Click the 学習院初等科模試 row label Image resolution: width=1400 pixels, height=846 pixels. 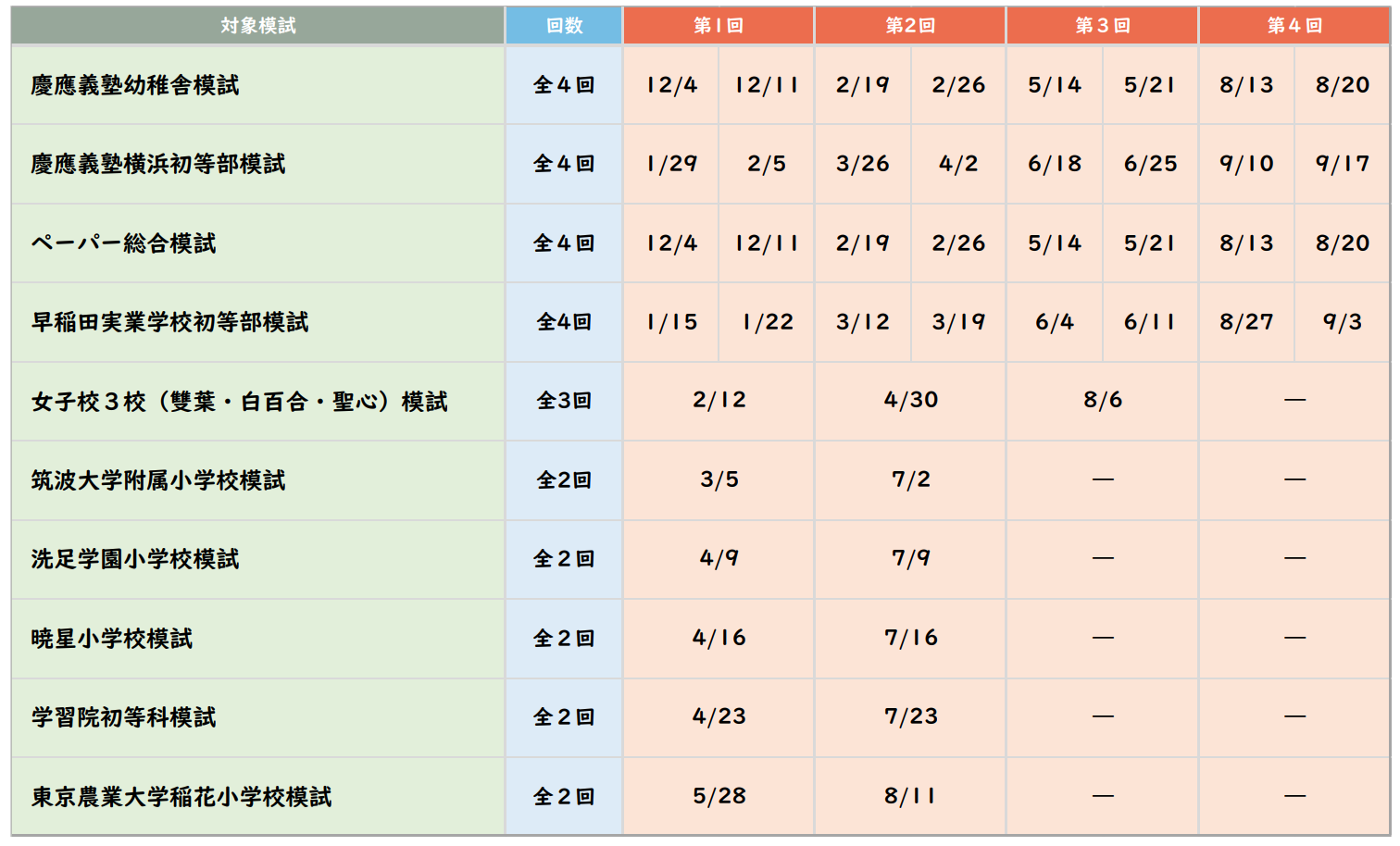(123, 717)
